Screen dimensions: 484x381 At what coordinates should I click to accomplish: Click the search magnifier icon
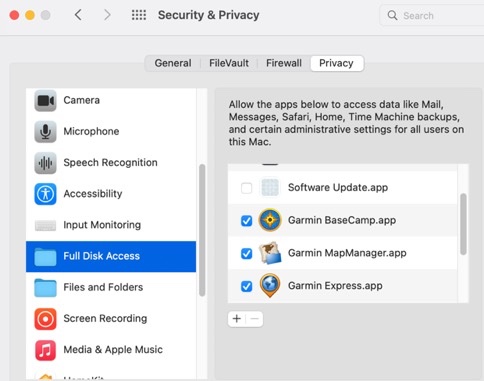coord(392,15)
